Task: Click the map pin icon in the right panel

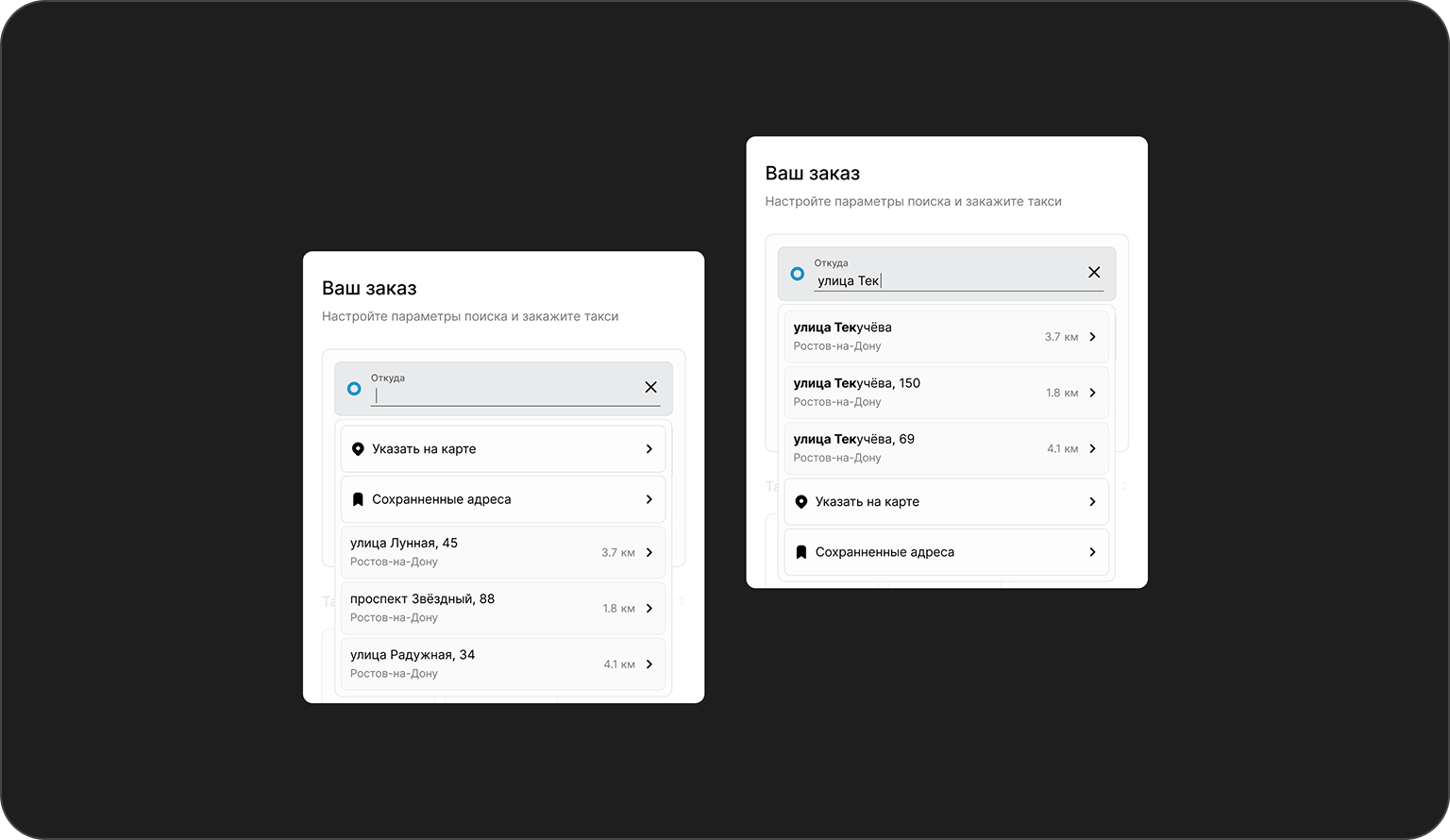Action: [x=801, y=502]
